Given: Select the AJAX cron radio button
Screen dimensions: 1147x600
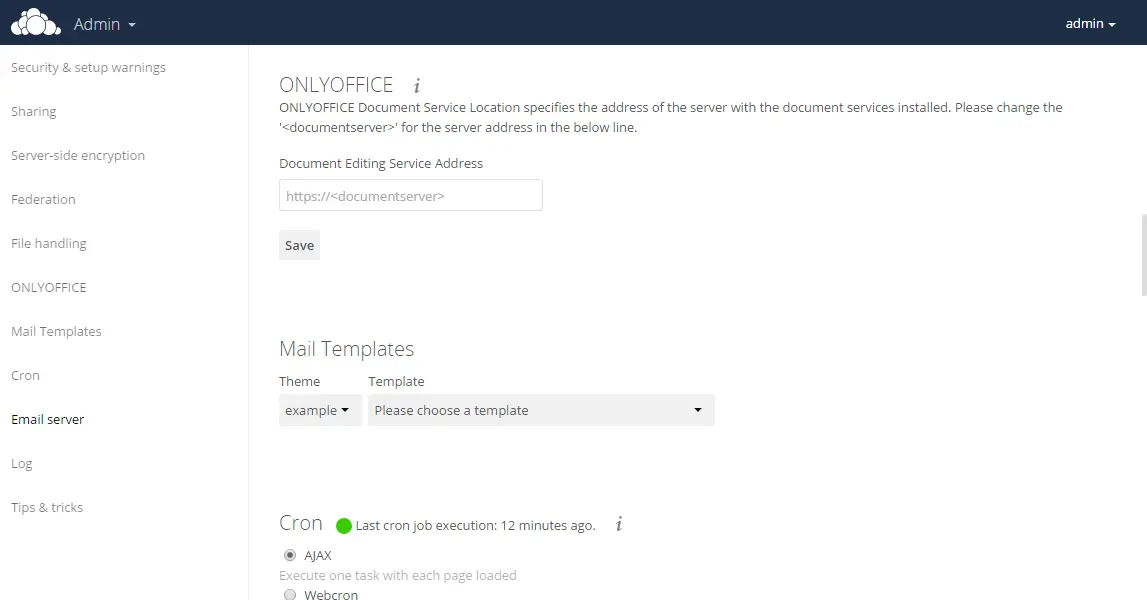Looking at the screenshot, I should pos(290,555).
